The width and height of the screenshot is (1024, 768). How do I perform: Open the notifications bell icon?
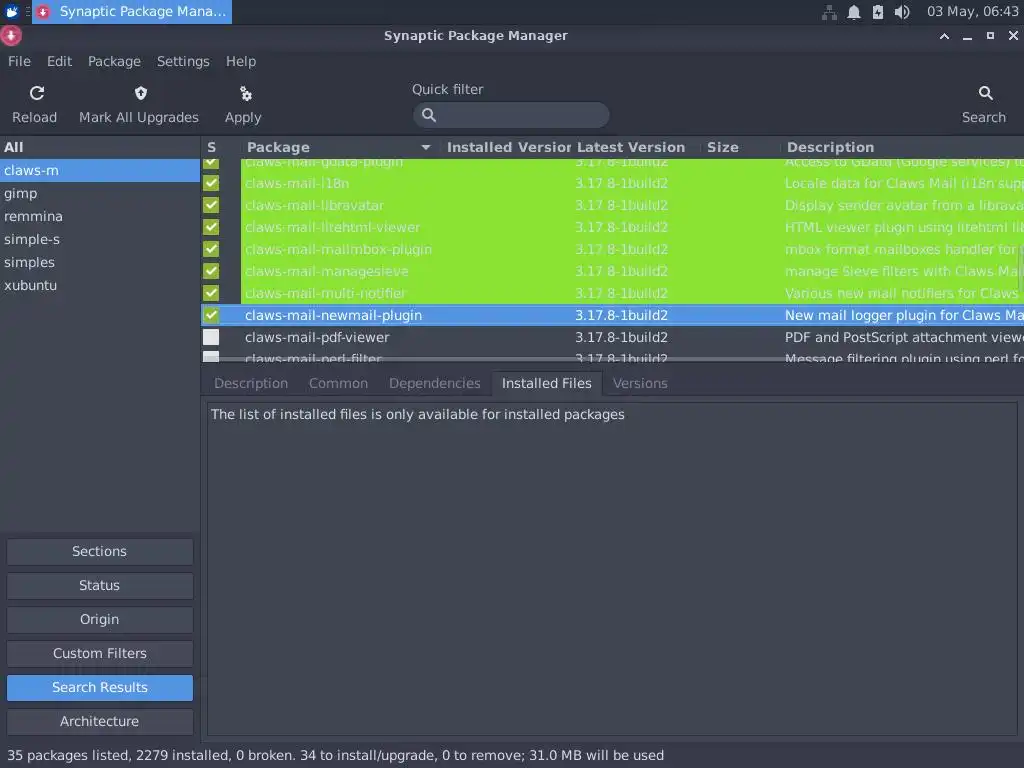tap(854, 12)
